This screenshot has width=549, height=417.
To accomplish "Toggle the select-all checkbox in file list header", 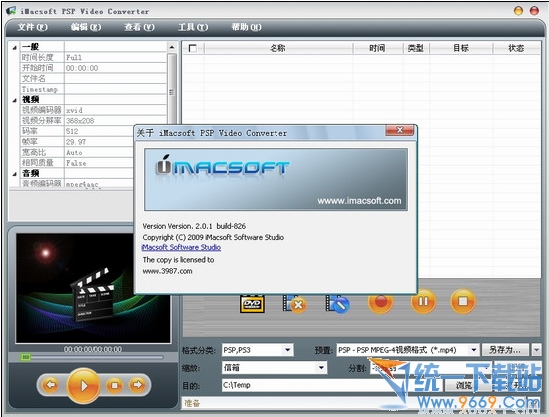I will tap(192, 48).
